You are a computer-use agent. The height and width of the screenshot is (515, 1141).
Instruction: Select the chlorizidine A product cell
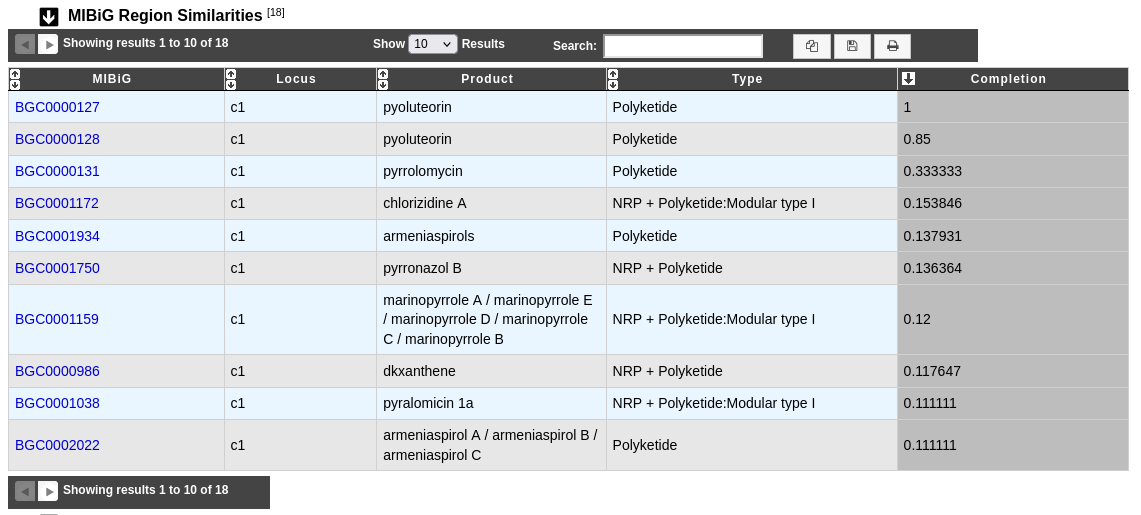(491, 203)
